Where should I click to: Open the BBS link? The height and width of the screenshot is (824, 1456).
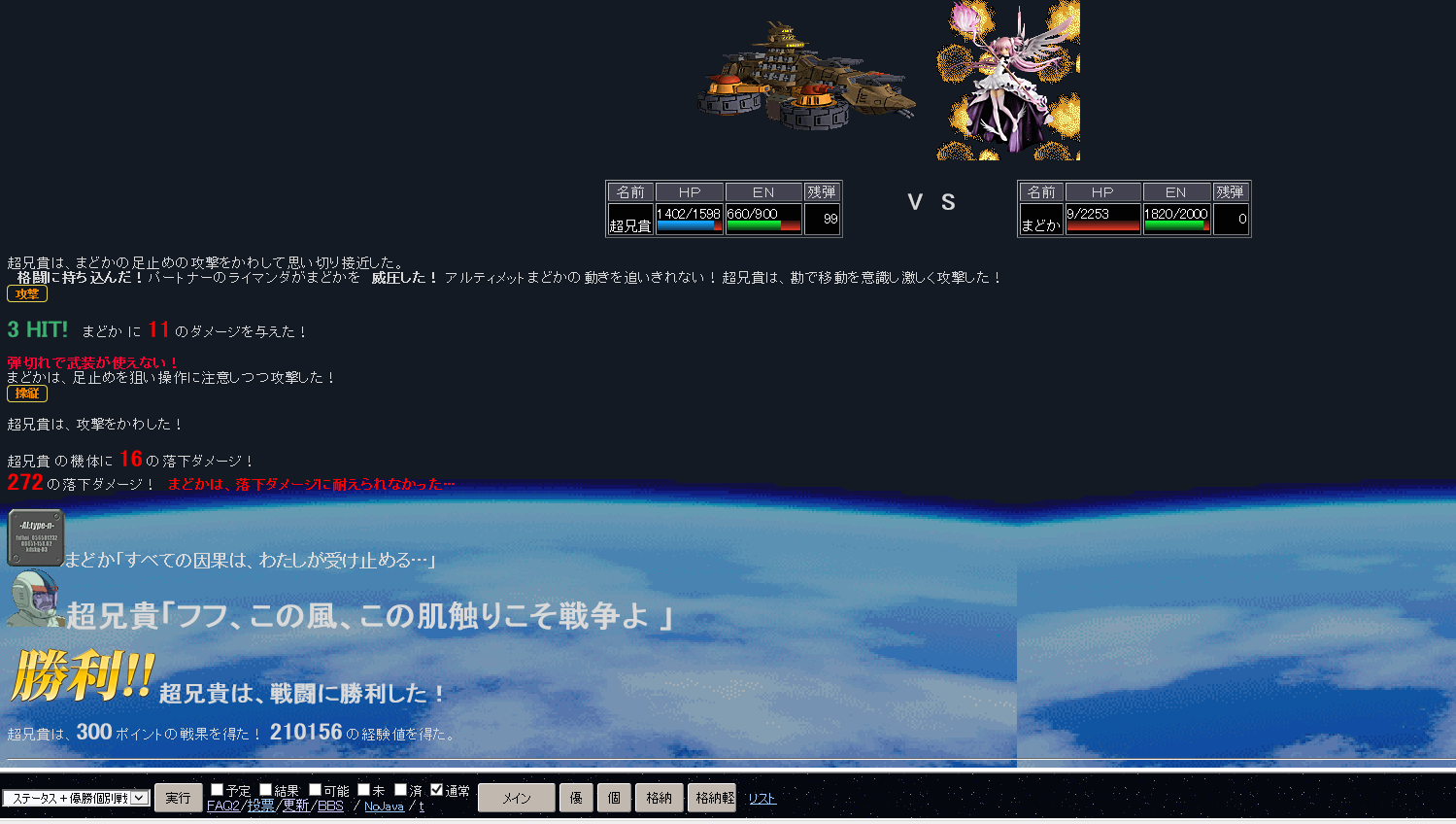pyautogui.click(x=330, y=806)
